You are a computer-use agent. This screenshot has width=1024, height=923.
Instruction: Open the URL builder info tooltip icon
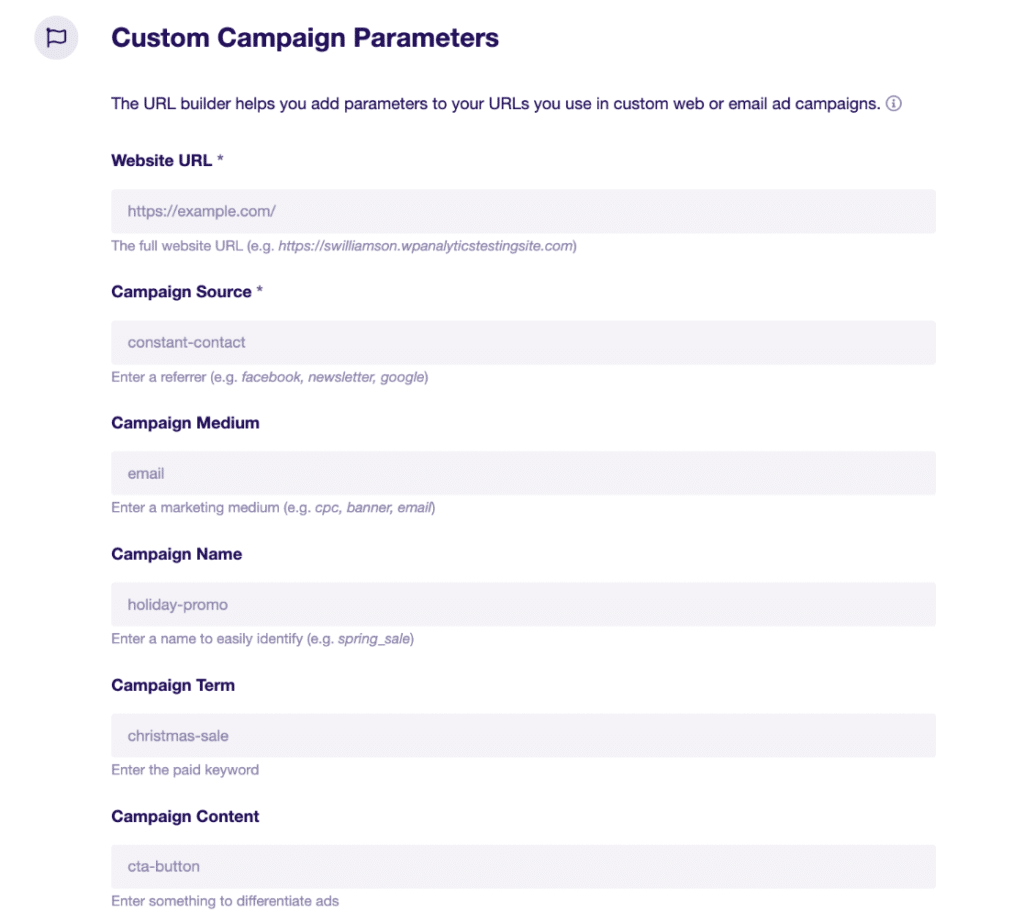coord(894,103)
